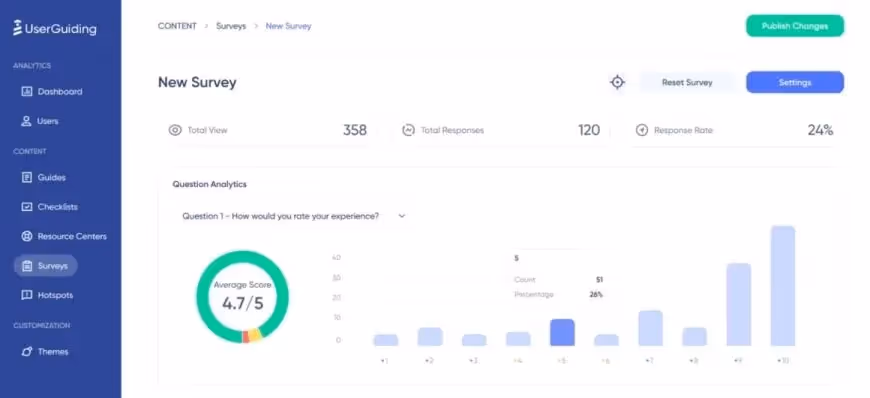Click the 4.7/5 average score text
Viewport: 870px width, 398px height.
pos(242,303)
